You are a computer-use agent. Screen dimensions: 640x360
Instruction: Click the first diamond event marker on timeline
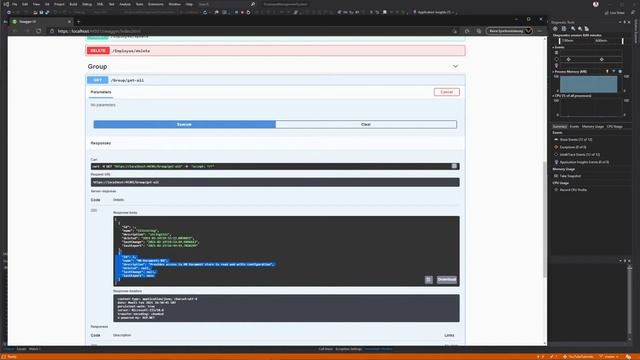(x=569, y=59)
